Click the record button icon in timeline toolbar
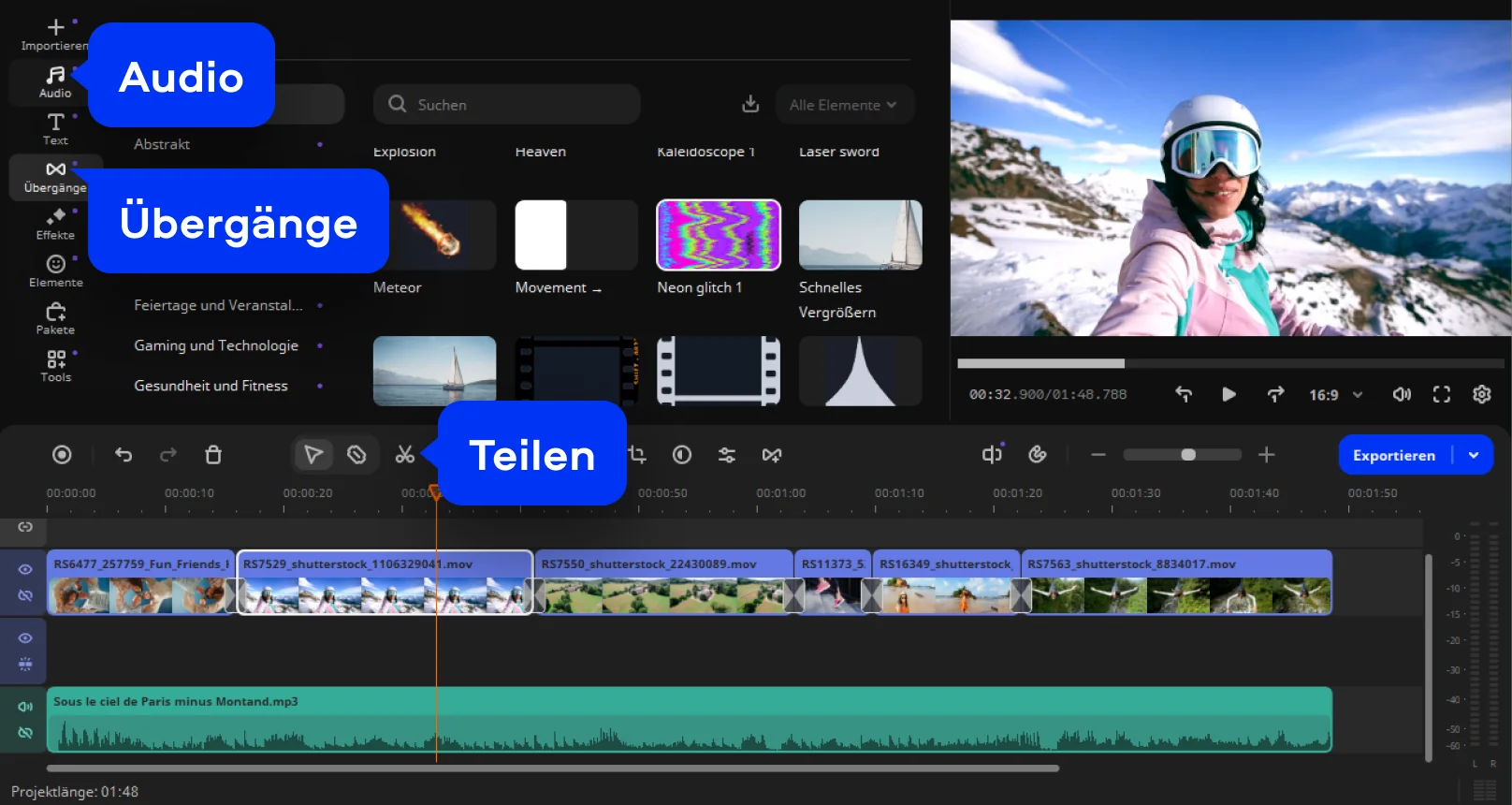This screenshot has height=805, width=1512. click(x=62, y=455)
